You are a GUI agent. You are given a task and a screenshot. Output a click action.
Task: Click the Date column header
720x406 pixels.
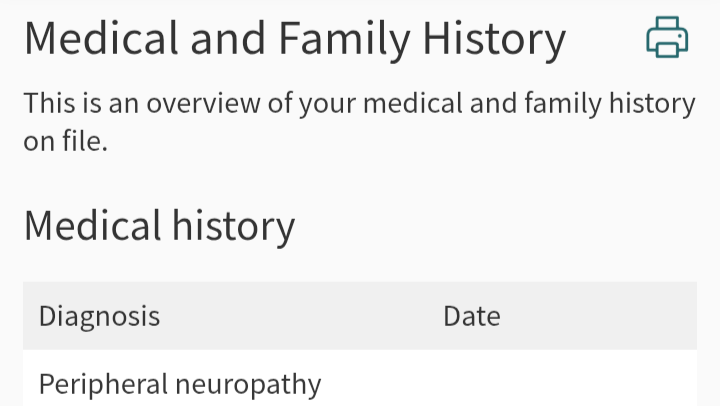pyautogui.click(x=472, y=317)
